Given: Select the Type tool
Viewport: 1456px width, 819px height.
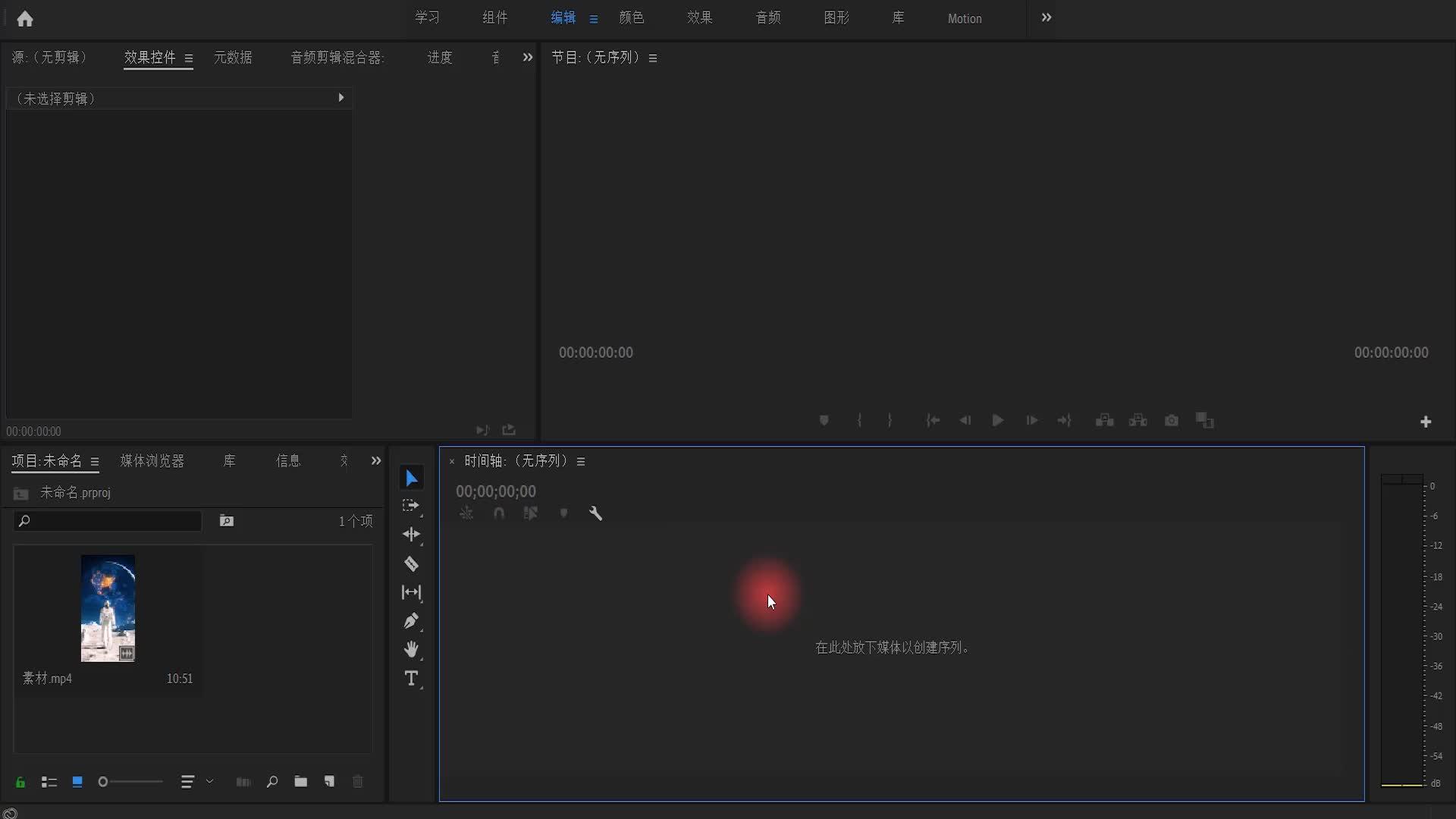Looking at the screenshot, I should click(411, 679).
